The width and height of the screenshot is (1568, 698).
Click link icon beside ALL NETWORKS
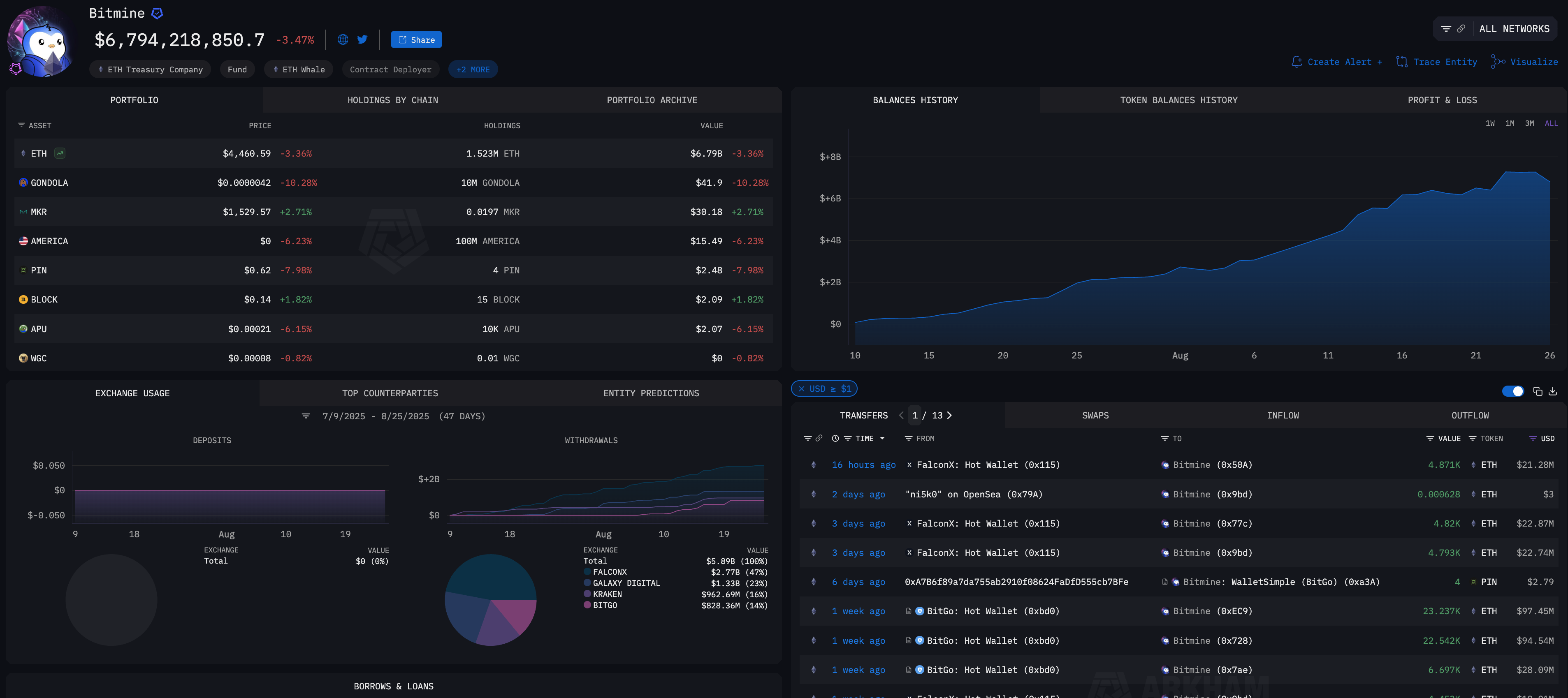[1461, 29]
